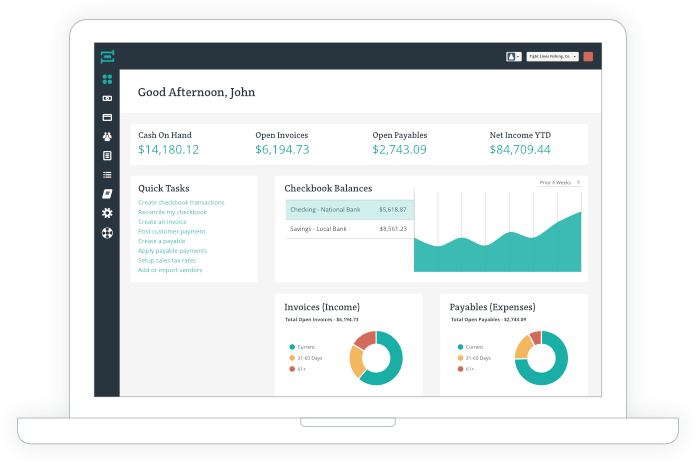Click the 31-60 Days legend dot under Payables
Viewport: 696px width, 466px height.
point(460,358)
